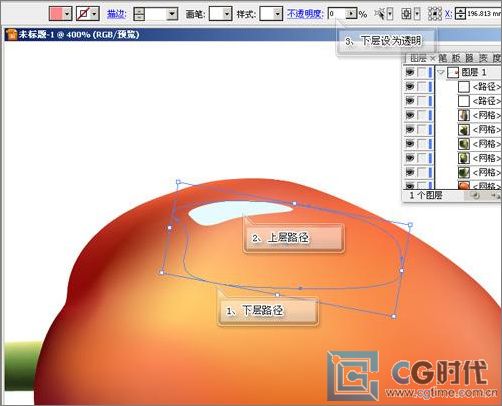Click the 图层 1 layer thumbnail
The image size is (502, 406).
point(453,72)
